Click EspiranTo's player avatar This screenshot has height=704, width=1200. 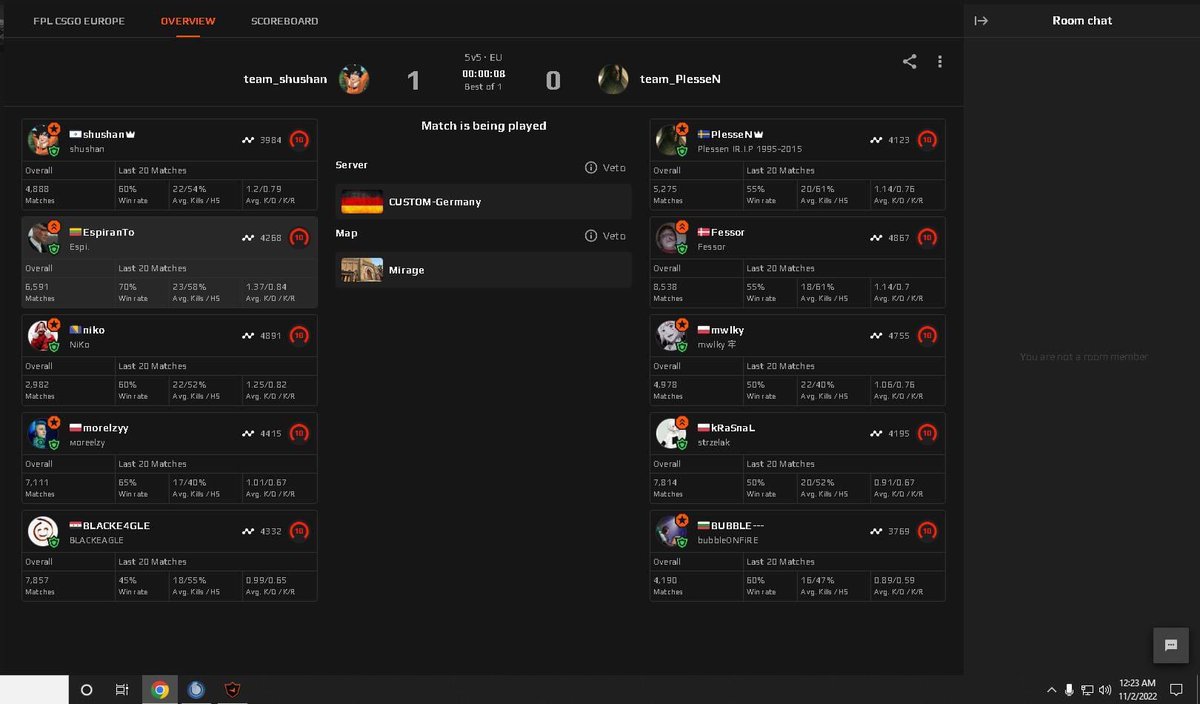pos(43,238)
